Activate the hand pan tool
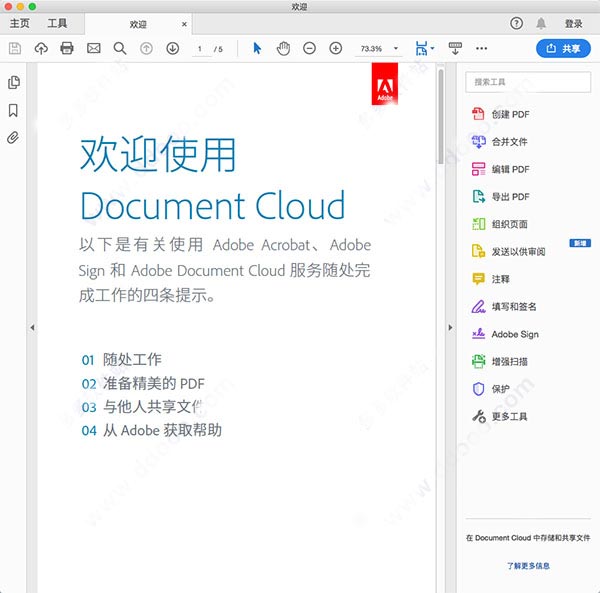The width and height of the screenshot is (600, 593). point(283,49)
